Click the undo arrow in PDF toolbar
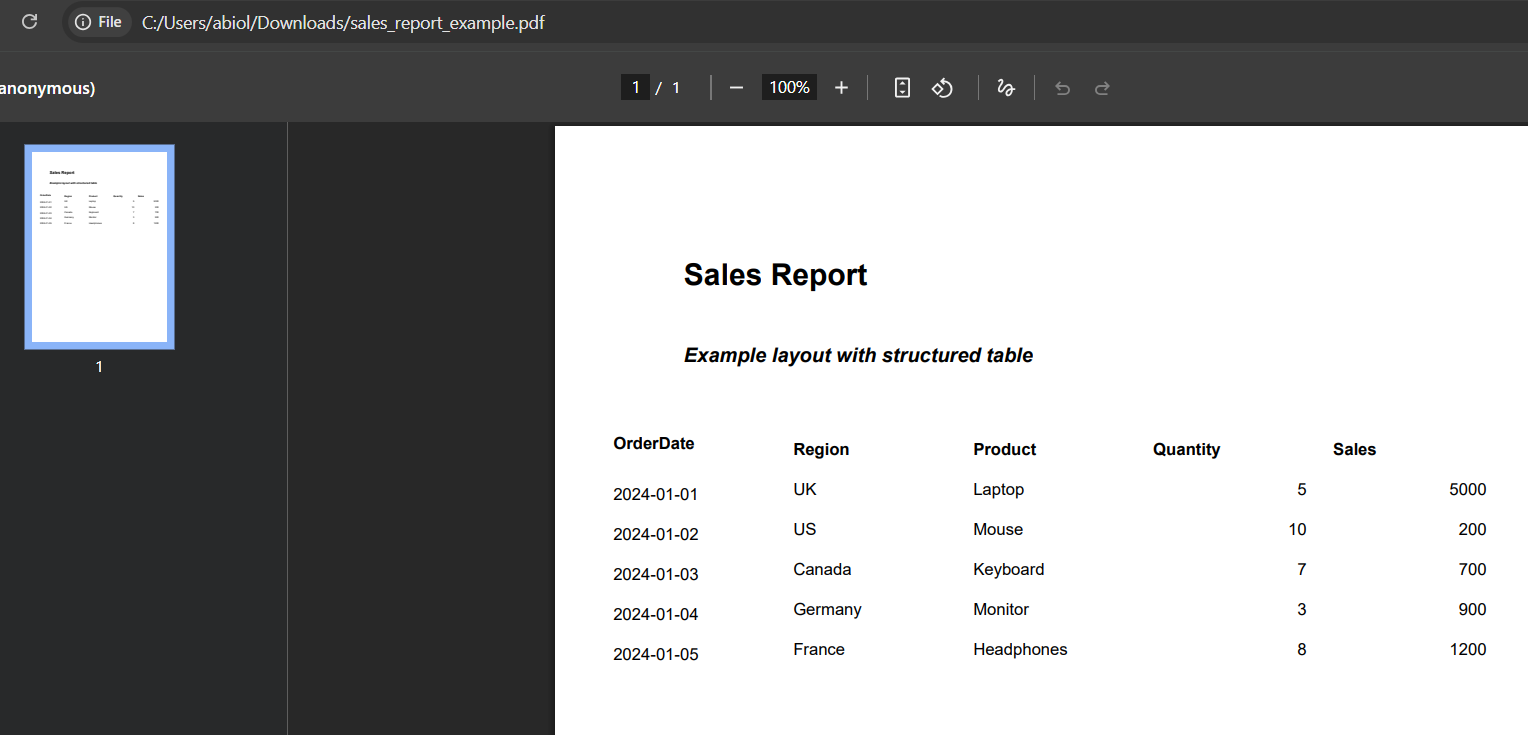Screen dimensions: 1528x735 tap(1062, 88)
